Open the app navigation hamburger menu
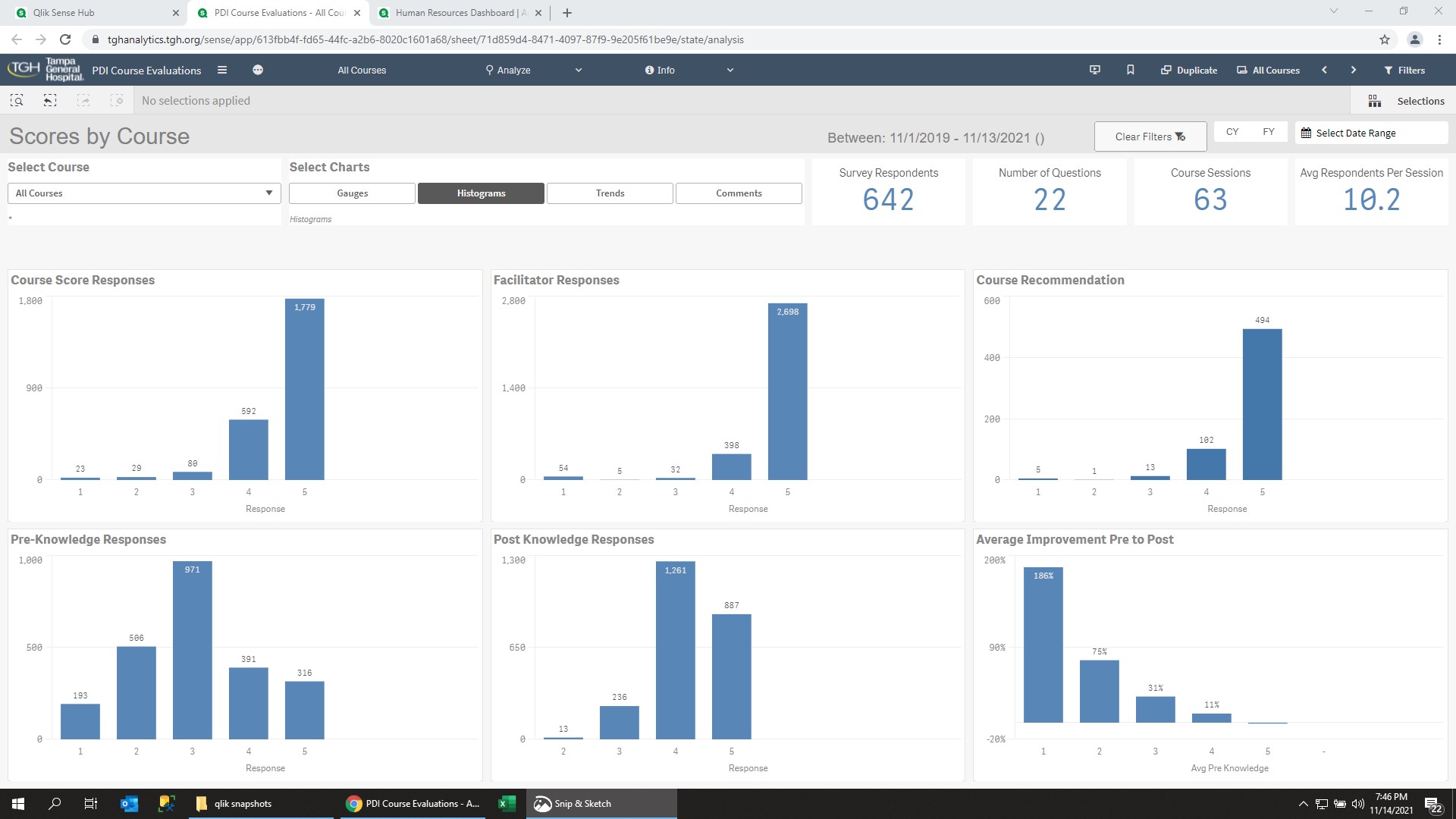Screen dimensions: 1456x819 (x=222, y=69)
